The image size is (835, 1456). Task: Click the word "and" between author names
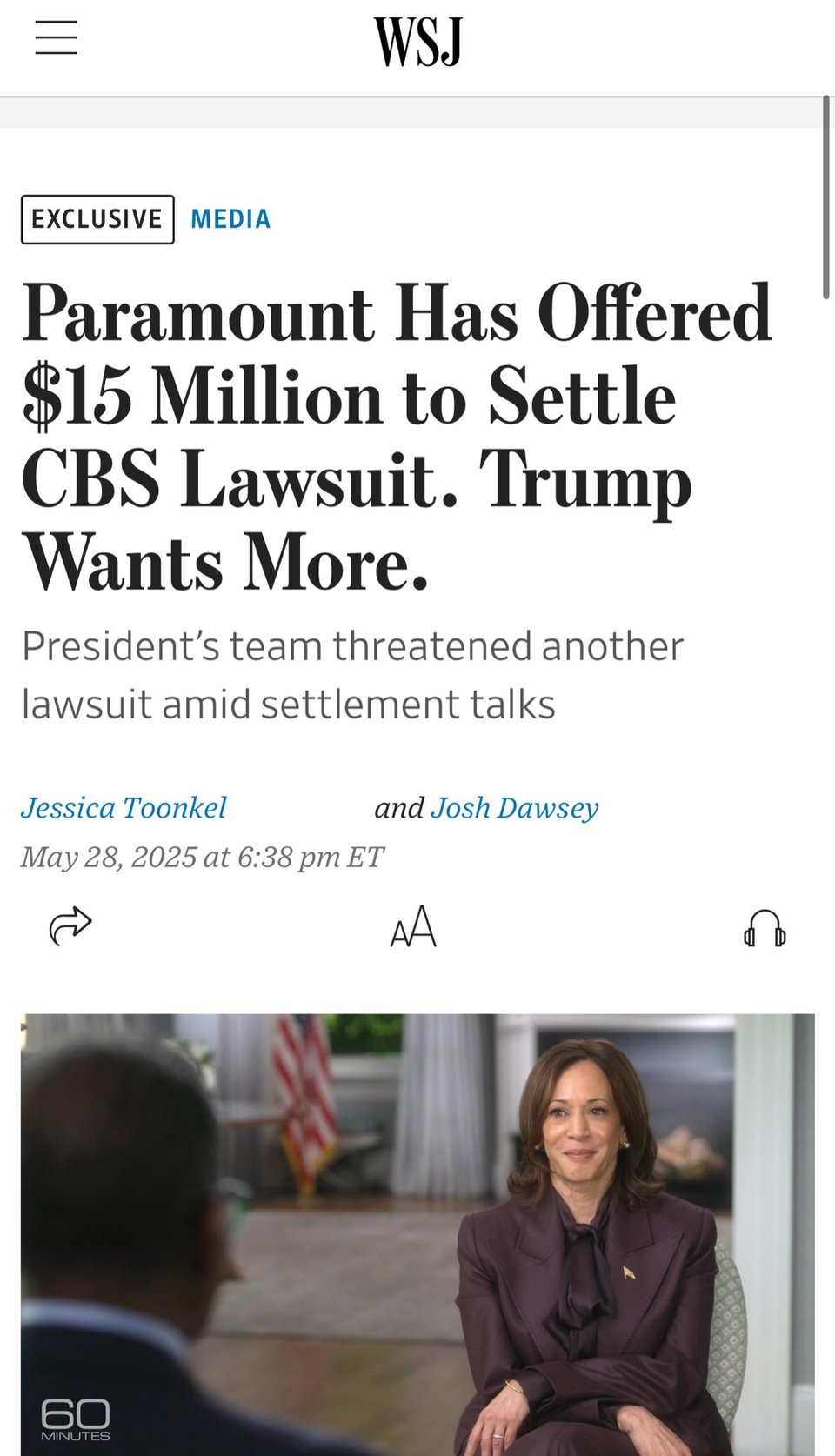[x=399, y=808]
